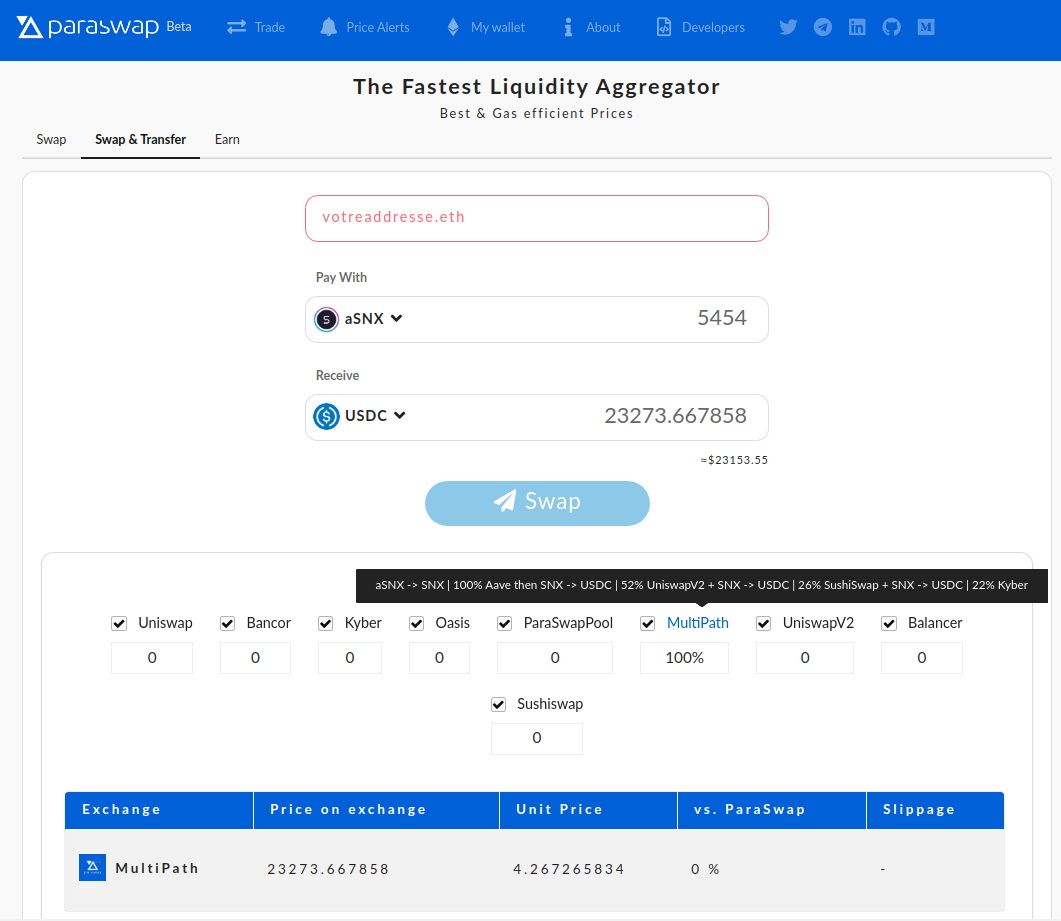Image resolution: width=1061 pixels, height=921 pixels.
Task: Click the ≈$23153.55 estimate text
Action: coord(734,460)
